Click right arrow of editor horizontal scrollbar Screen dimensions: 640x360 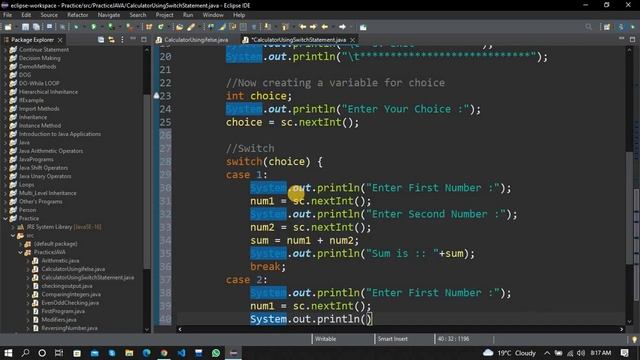[622, 329]
